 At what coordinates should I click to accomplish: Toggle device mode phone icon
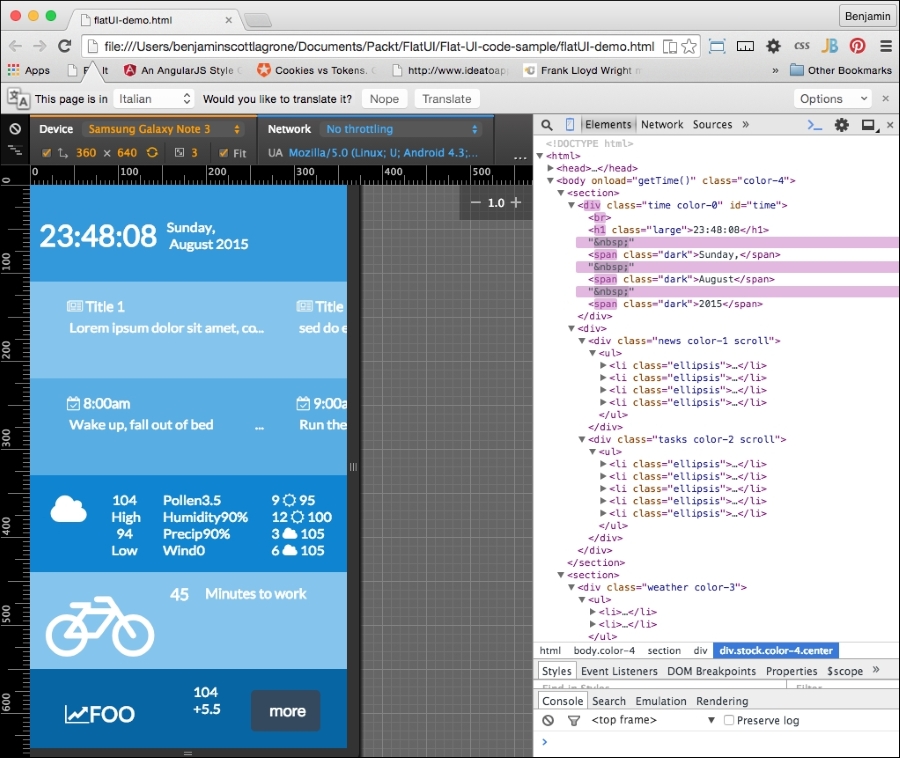coord(570,125)
